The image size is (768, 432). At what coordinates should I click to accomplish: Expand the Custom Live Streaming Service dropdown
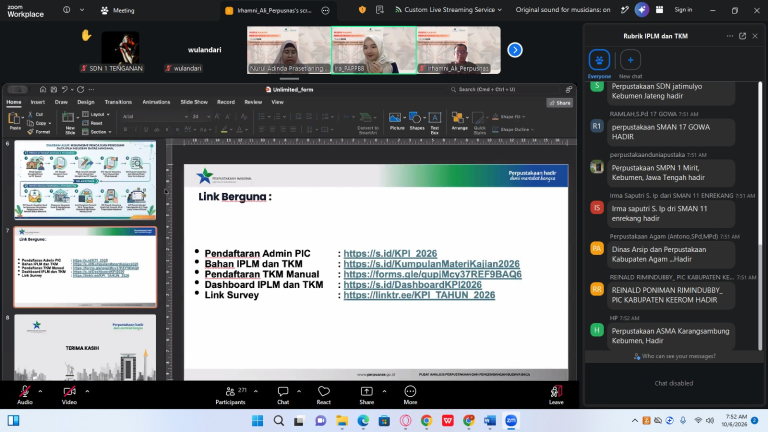[x=448, y=10]
